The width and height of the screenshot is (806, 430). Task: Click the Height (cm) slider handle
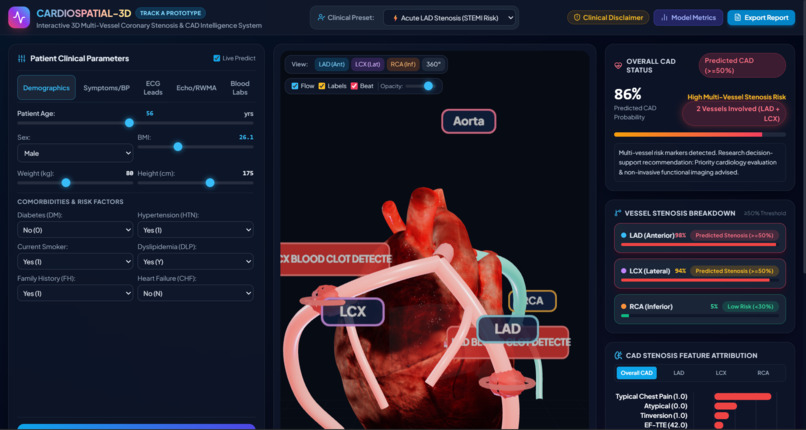coord(210,182)
